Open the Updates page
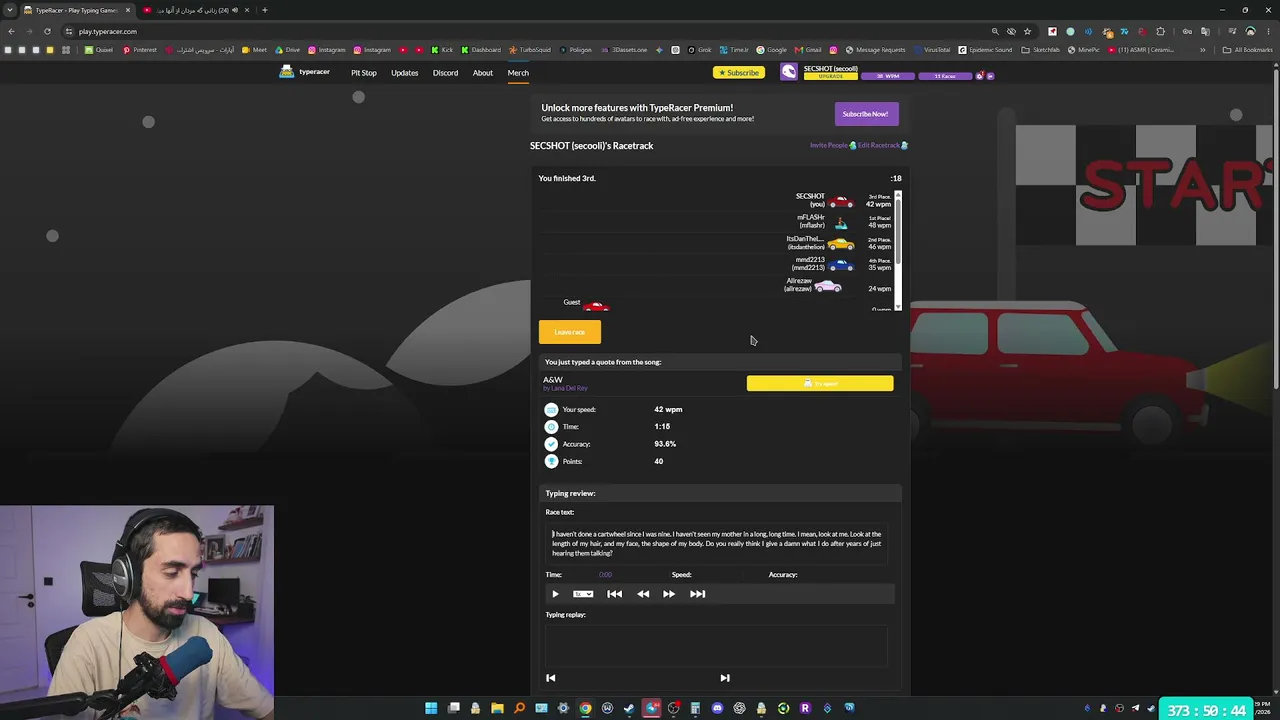This screenshot has height=720, width=1280. (404, 73)
